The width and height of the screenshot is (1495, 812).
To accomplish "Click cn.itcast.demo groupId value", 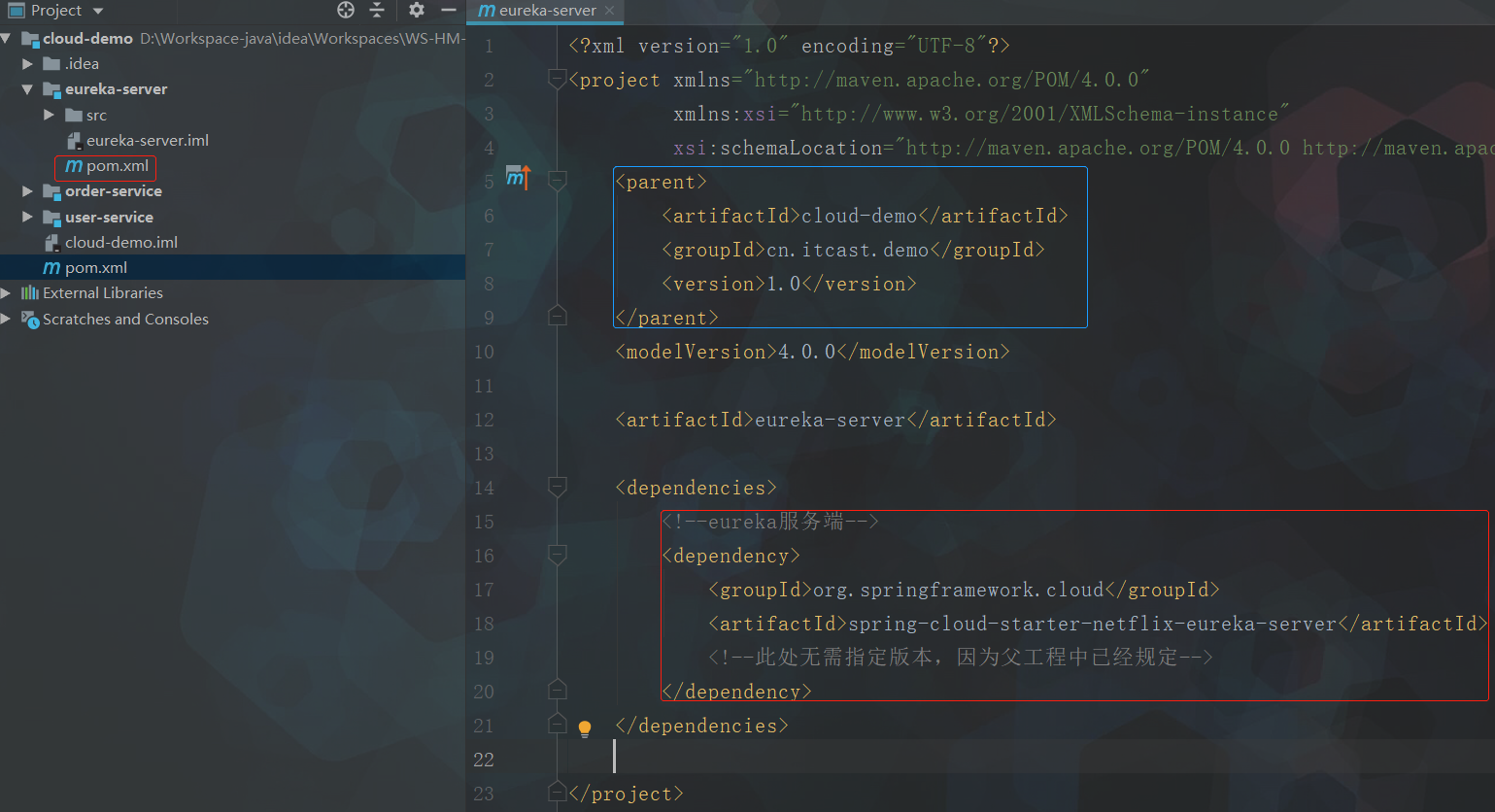I will (847, 251).
